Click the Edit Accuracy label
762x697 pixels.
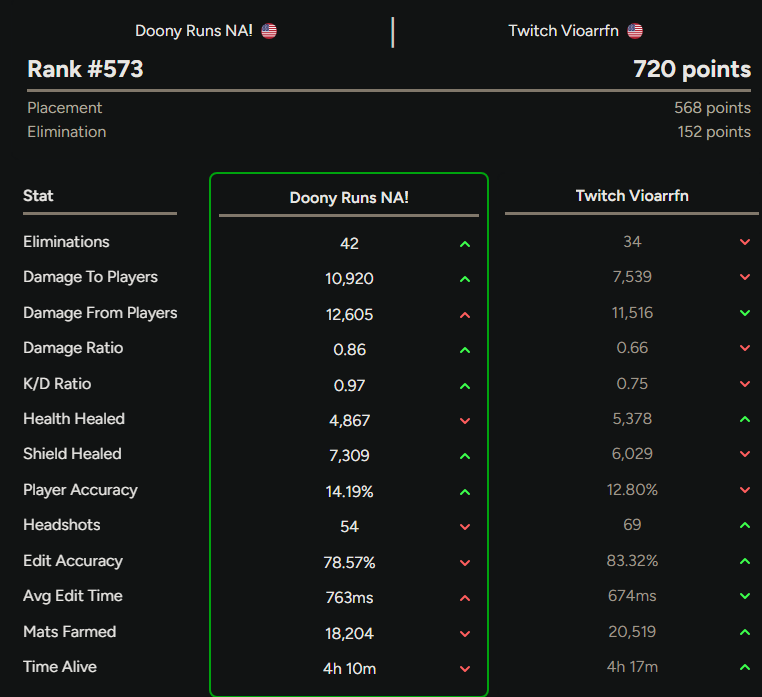coord(73,561)
